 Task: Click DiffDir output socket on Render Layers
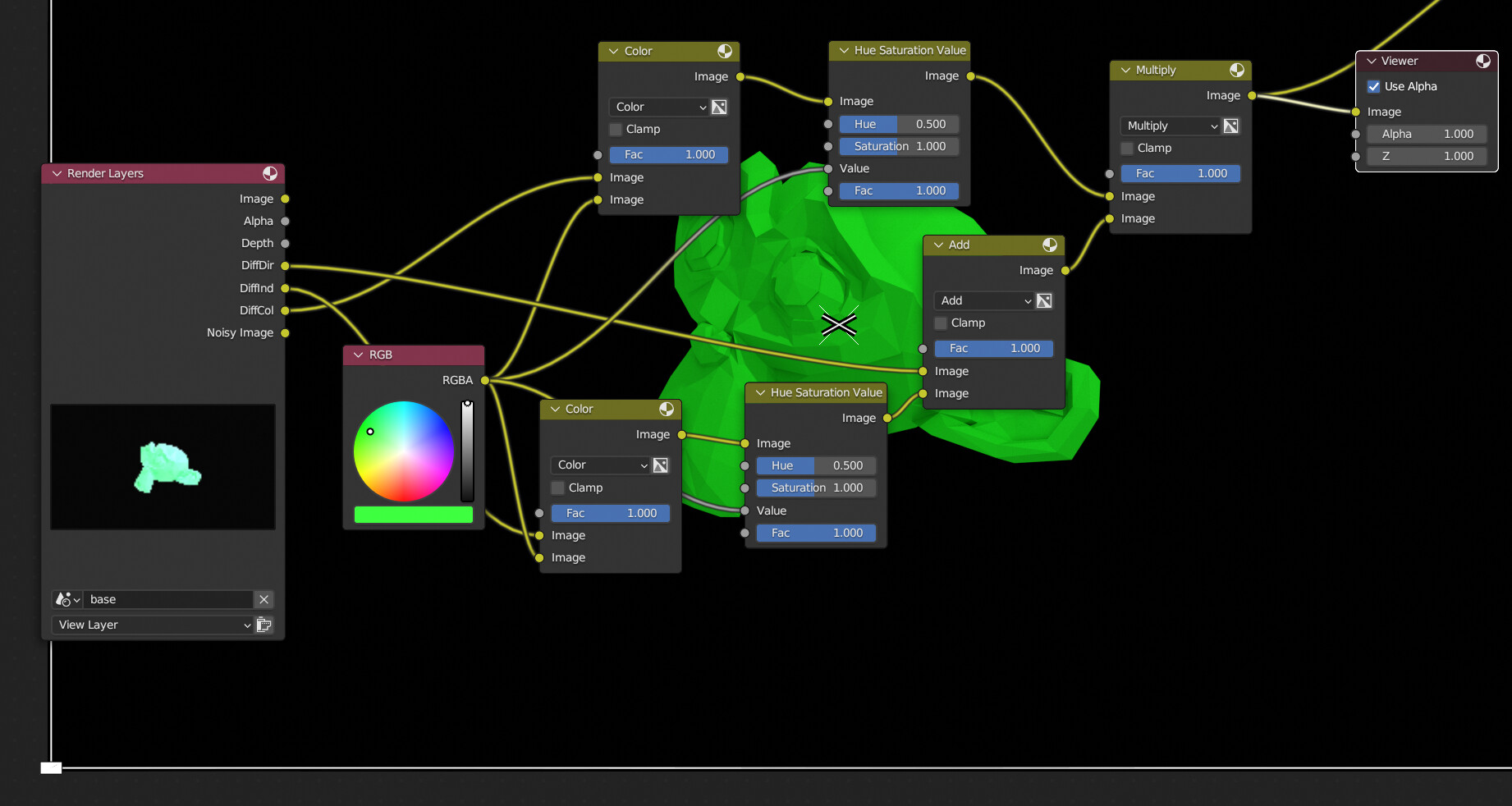tap(285, 265)
